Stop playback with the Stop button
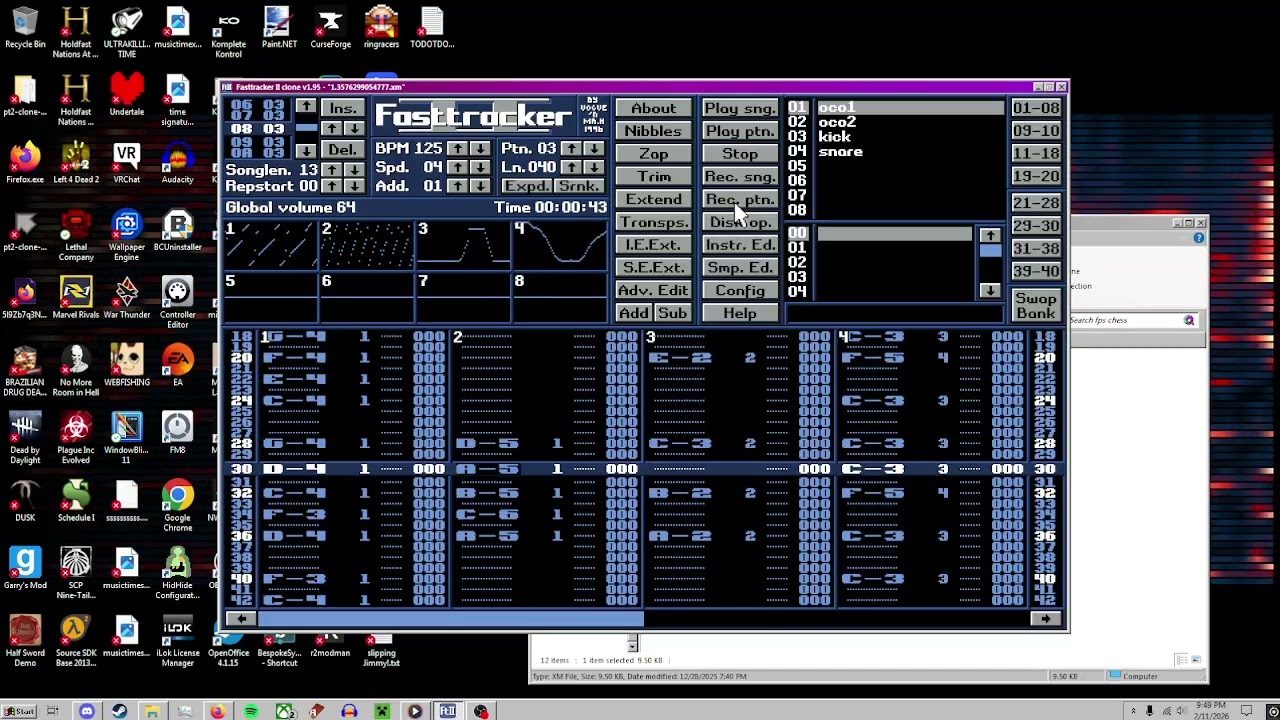The height and width of the screenshot is (720, 1280). pyautogui.click(x=740, y=154)
